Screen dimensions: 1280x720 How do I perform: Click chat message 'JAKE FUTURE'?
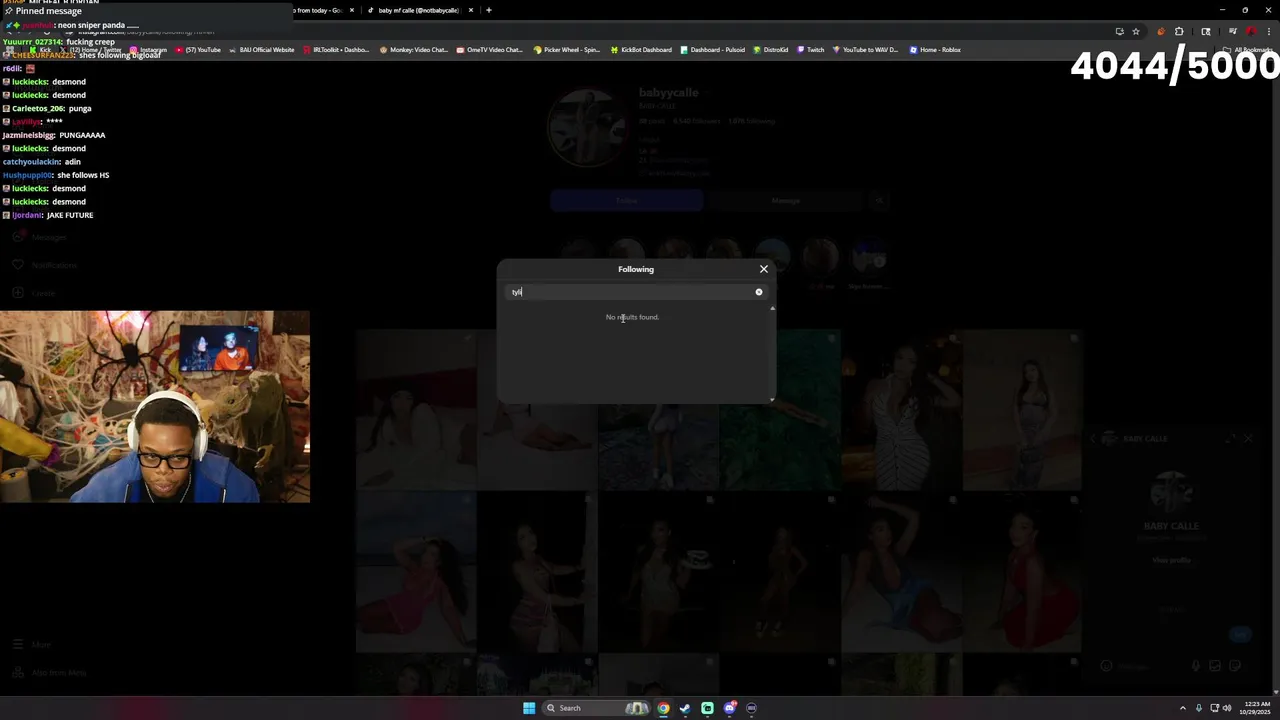coord(70,215)
